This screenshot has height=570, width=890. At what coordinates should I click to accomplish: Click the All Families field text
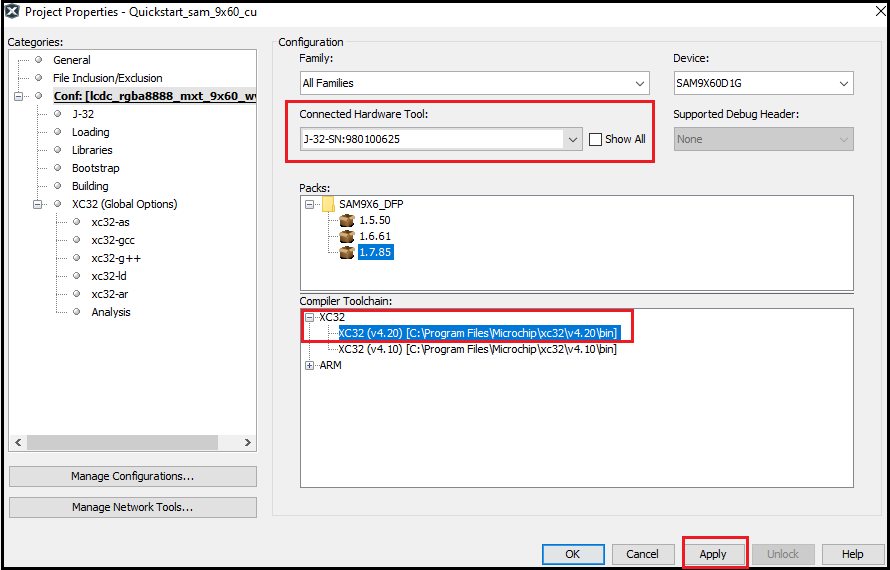pos(328,83)
